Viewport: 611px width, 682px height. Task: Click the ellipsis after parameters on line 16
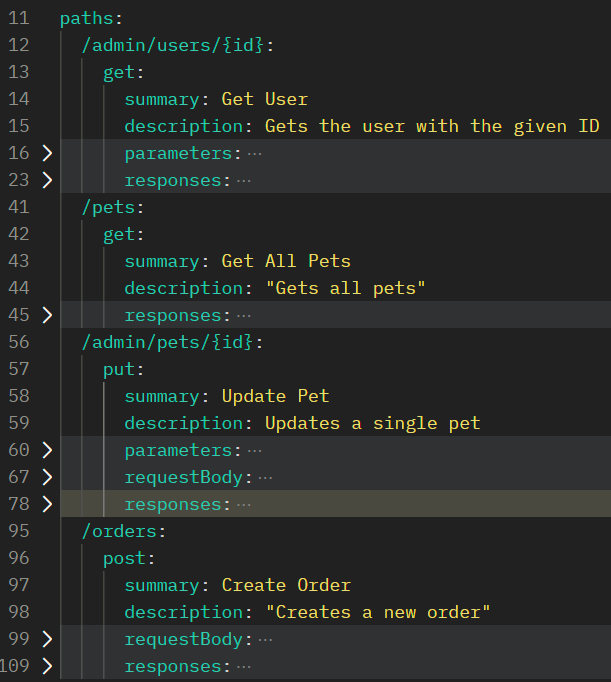[x=255, y=153]
